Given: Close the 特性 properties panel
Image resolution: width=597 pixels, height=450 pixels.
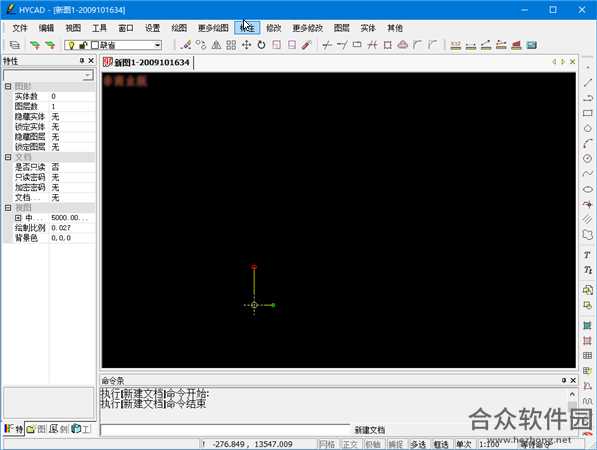Looking at the screenshot, I should point(91,61).
